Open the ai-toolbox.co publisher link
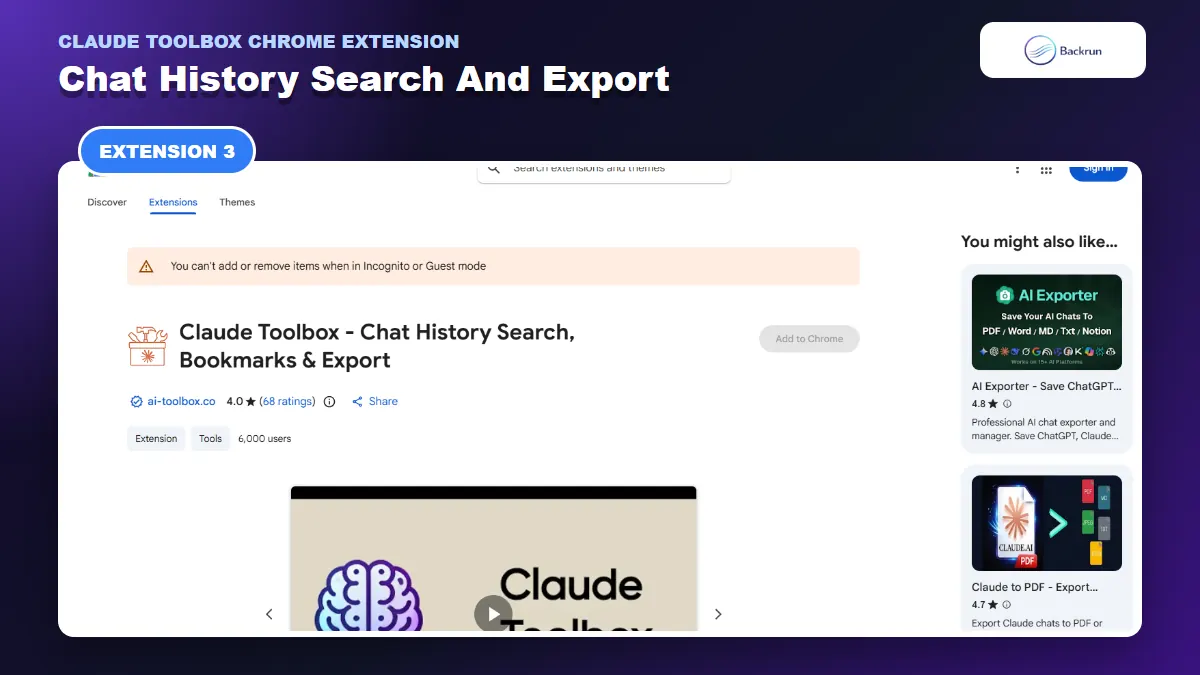1200x675 pixels. 181,401
